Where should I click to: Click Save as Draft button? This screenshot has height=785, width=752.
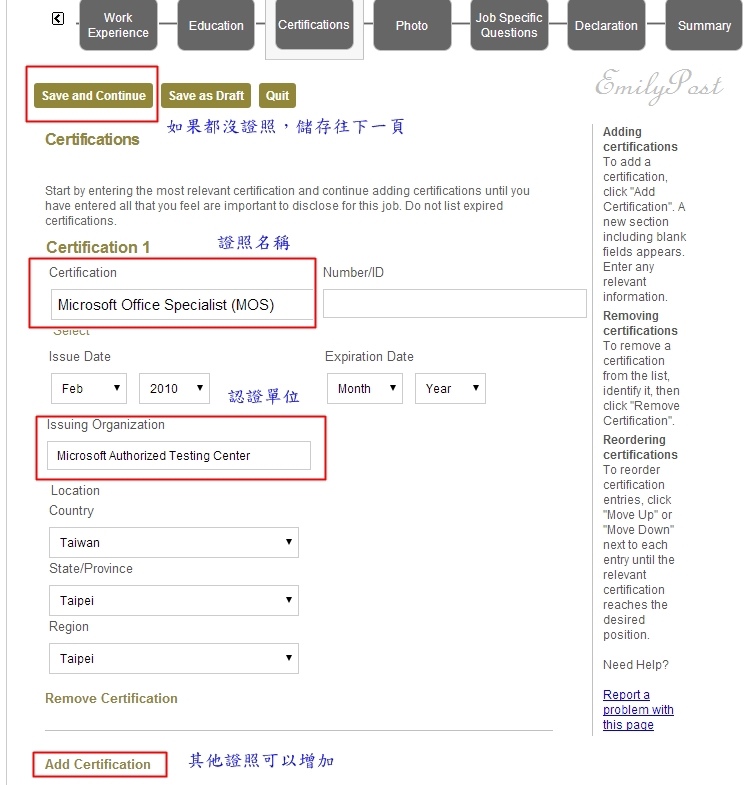[206, 96]
